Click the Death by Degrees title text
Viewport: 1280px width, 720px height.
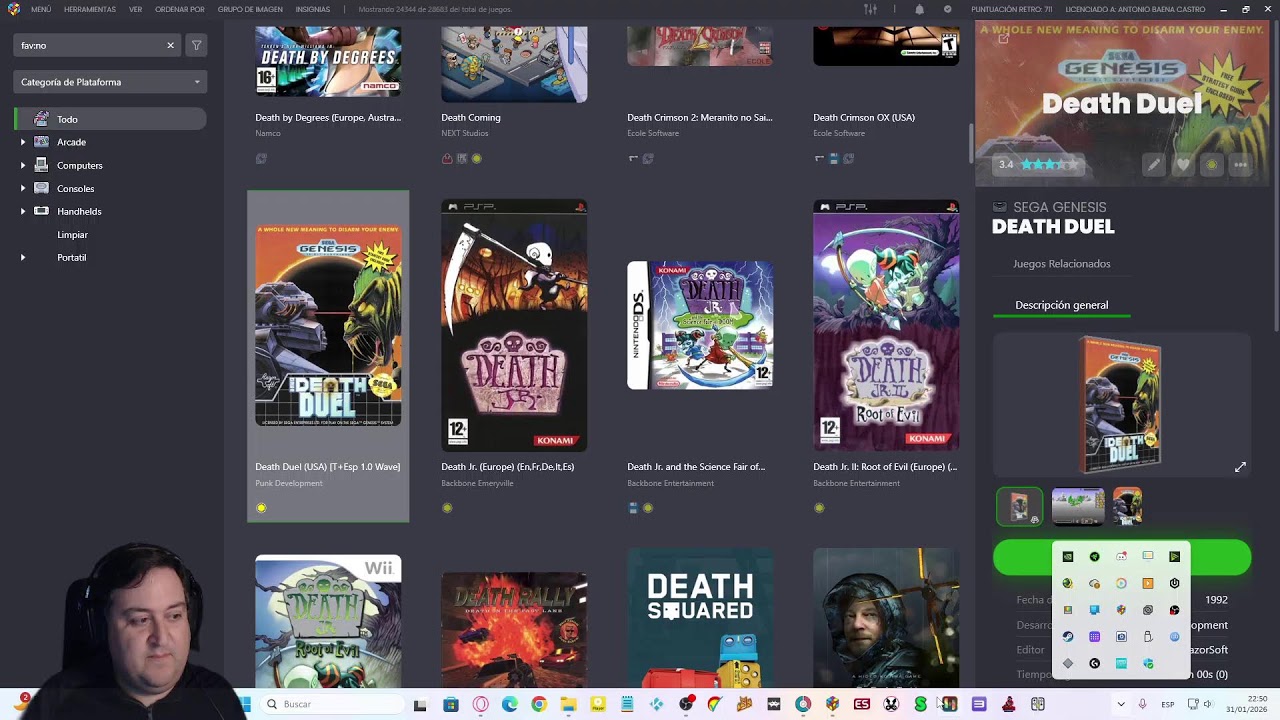point(328,117)
